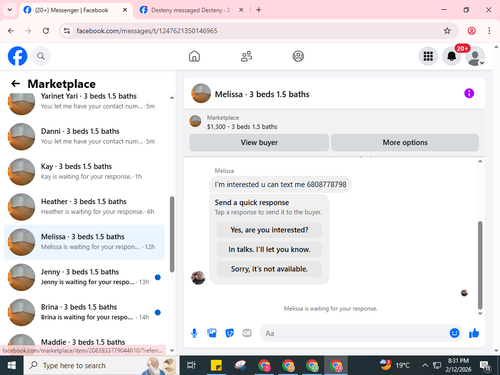The width and height of the screenshot is (500, 375).
Task: Open Kay 3 beds 1.5 baths conversation
Action: pos(84,171)
